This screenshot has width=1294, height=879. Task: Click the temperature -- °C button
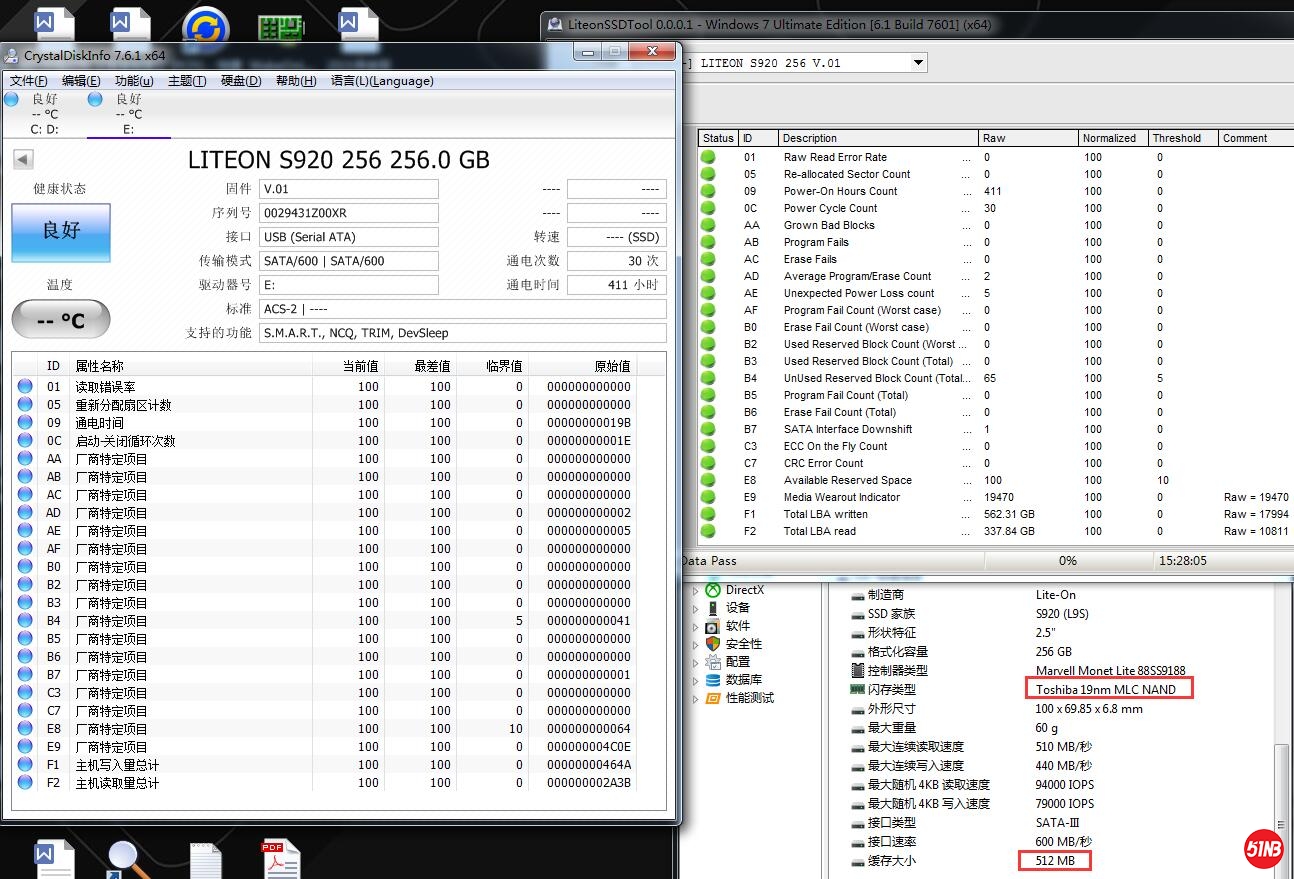click(61, 321)
